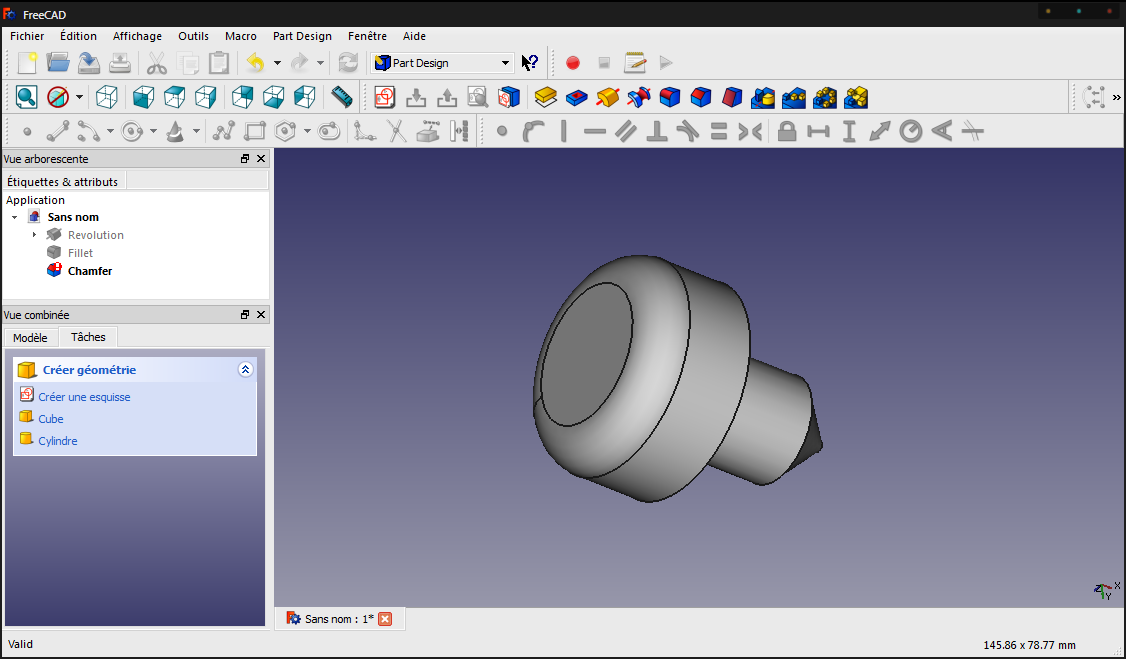The image size is (1126, 659).
Task: Close the Sans nom document tab
Action: tap(386, 619)
